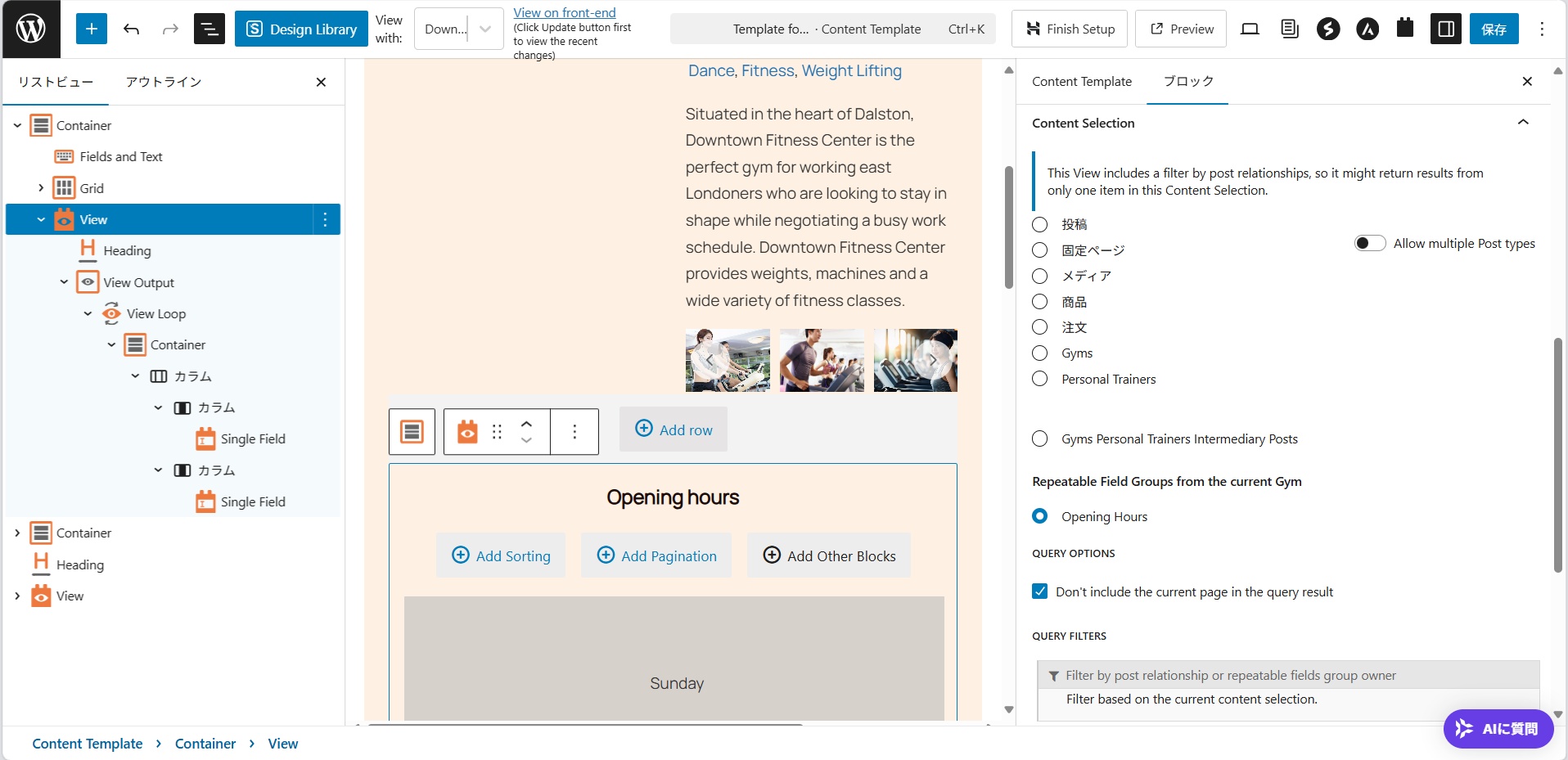The image size is (1568, 760).
Task: Redo the last undone change
Action: coord(170,29)
